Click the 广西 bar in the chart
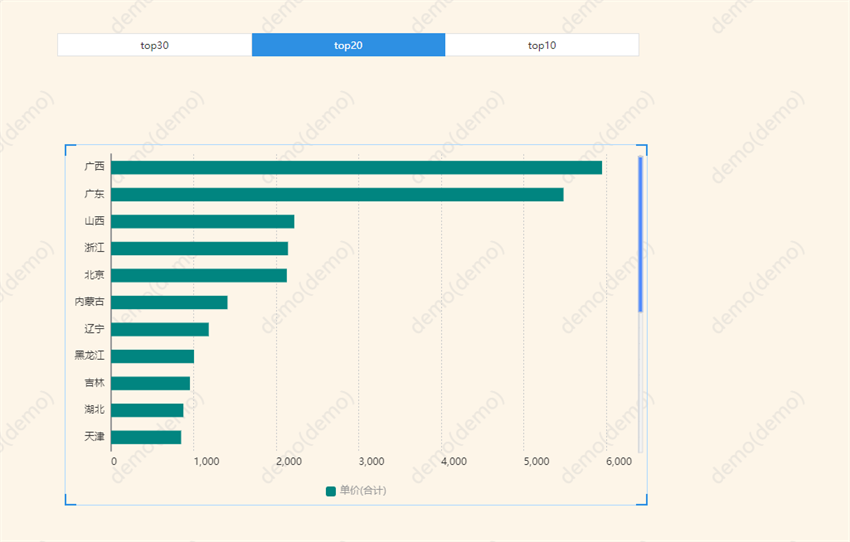 (x=356, y=167)
